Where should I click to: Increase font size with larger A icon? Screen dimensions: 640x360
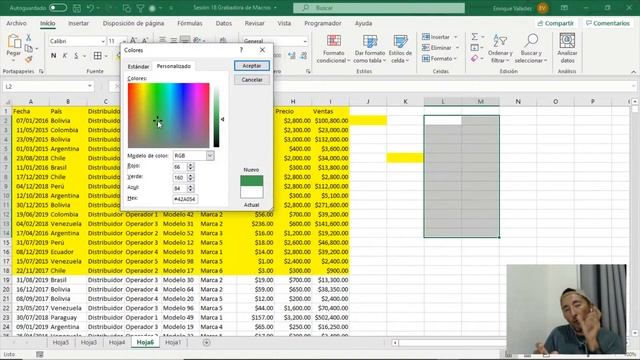133,41
